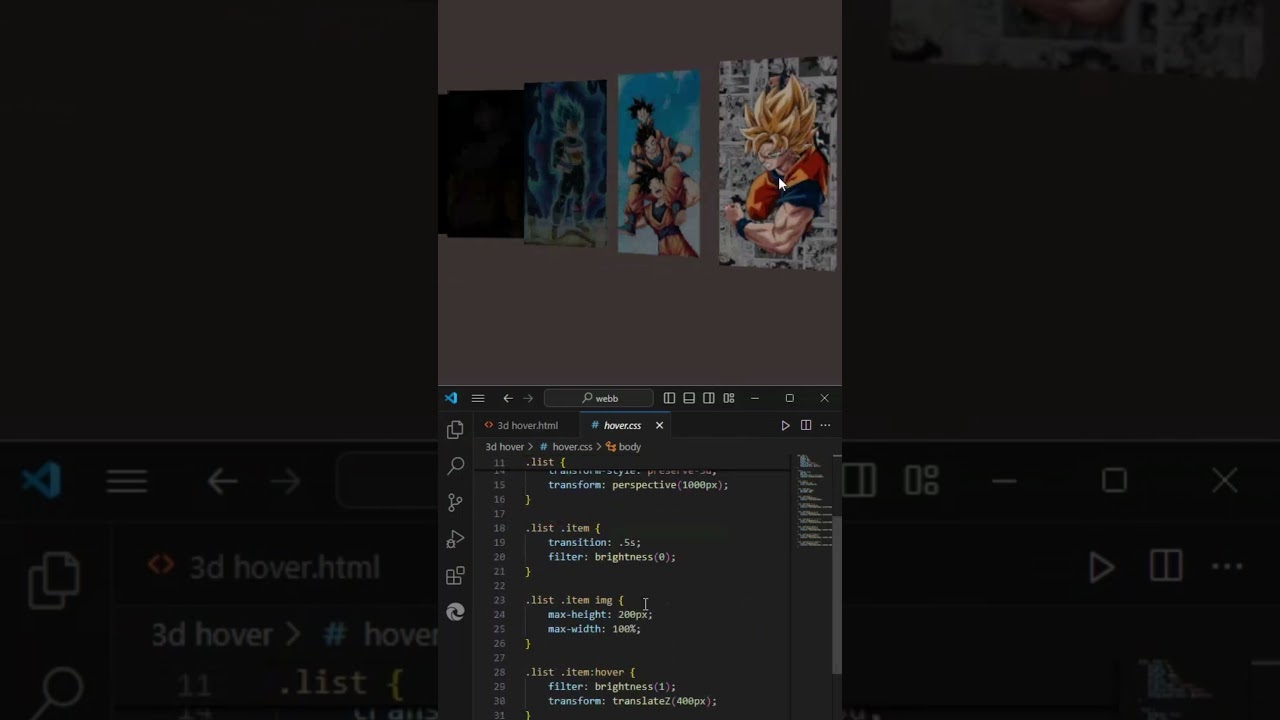Click the code minimap preview
The height and width of the screenshot is (720, 1280).
pyautogui.click(x=812, y=502)
